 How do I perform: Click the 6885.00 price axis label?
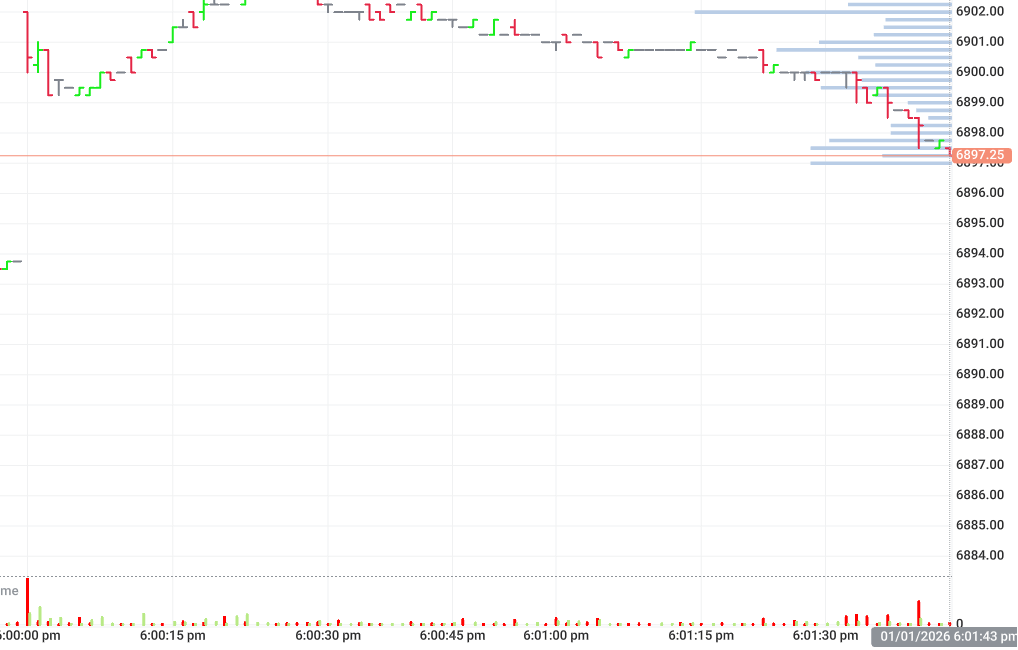point(980,525)
